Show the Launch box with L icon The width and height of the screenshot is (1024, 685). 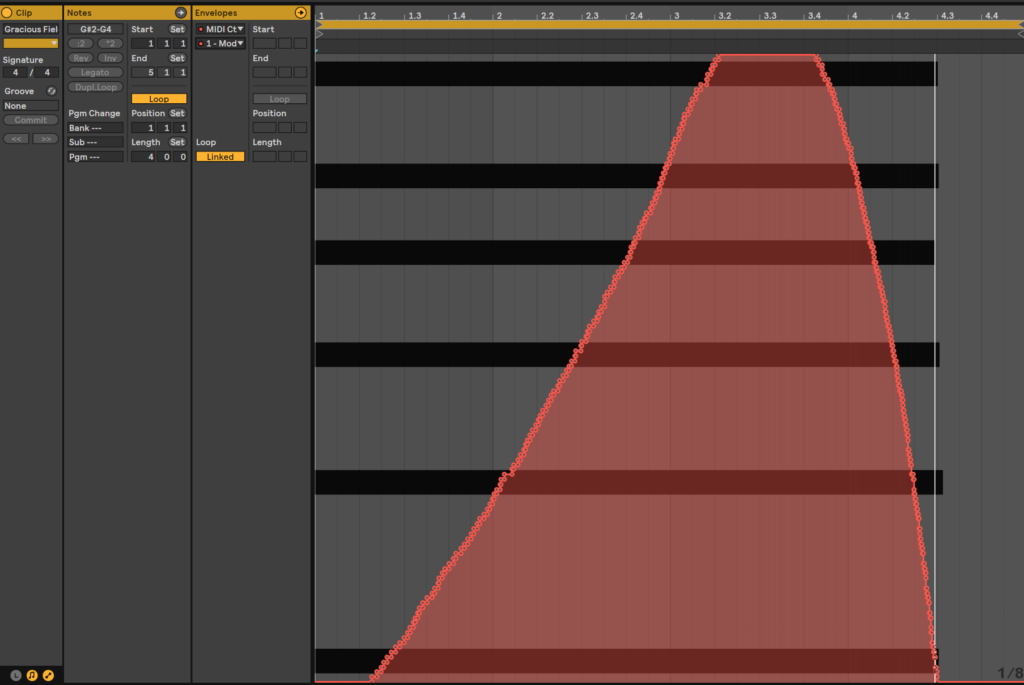pos(16,676)
